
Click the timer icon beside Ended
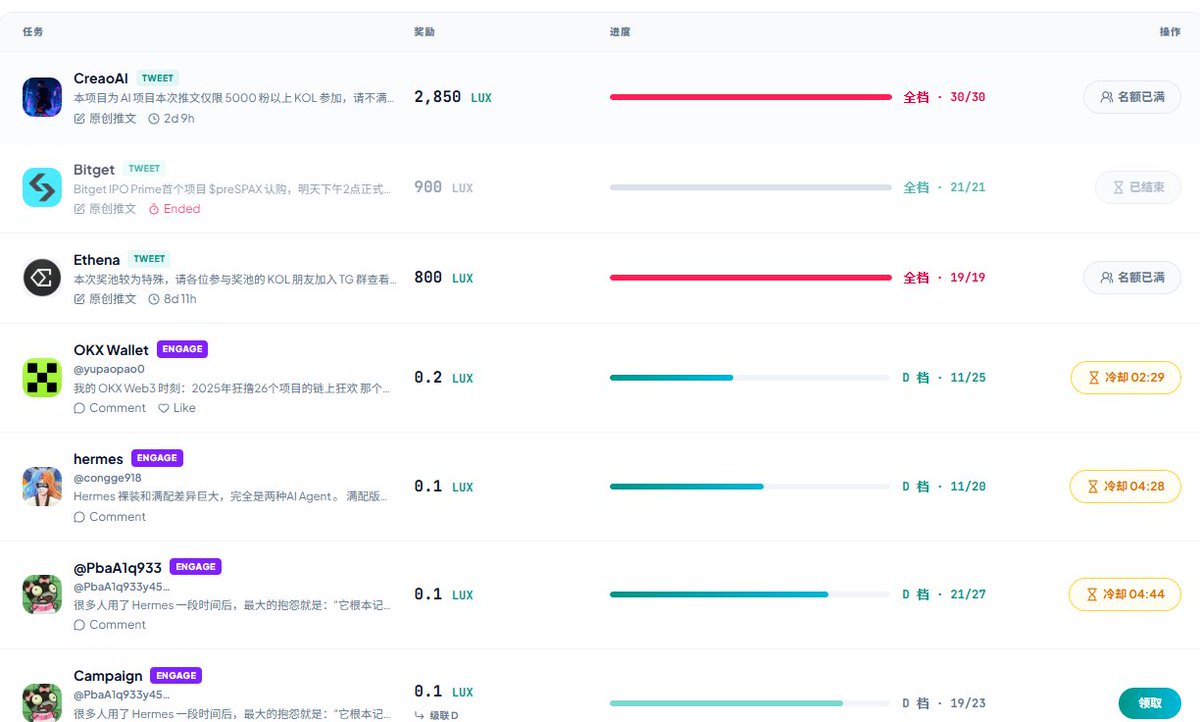point(154,209)
